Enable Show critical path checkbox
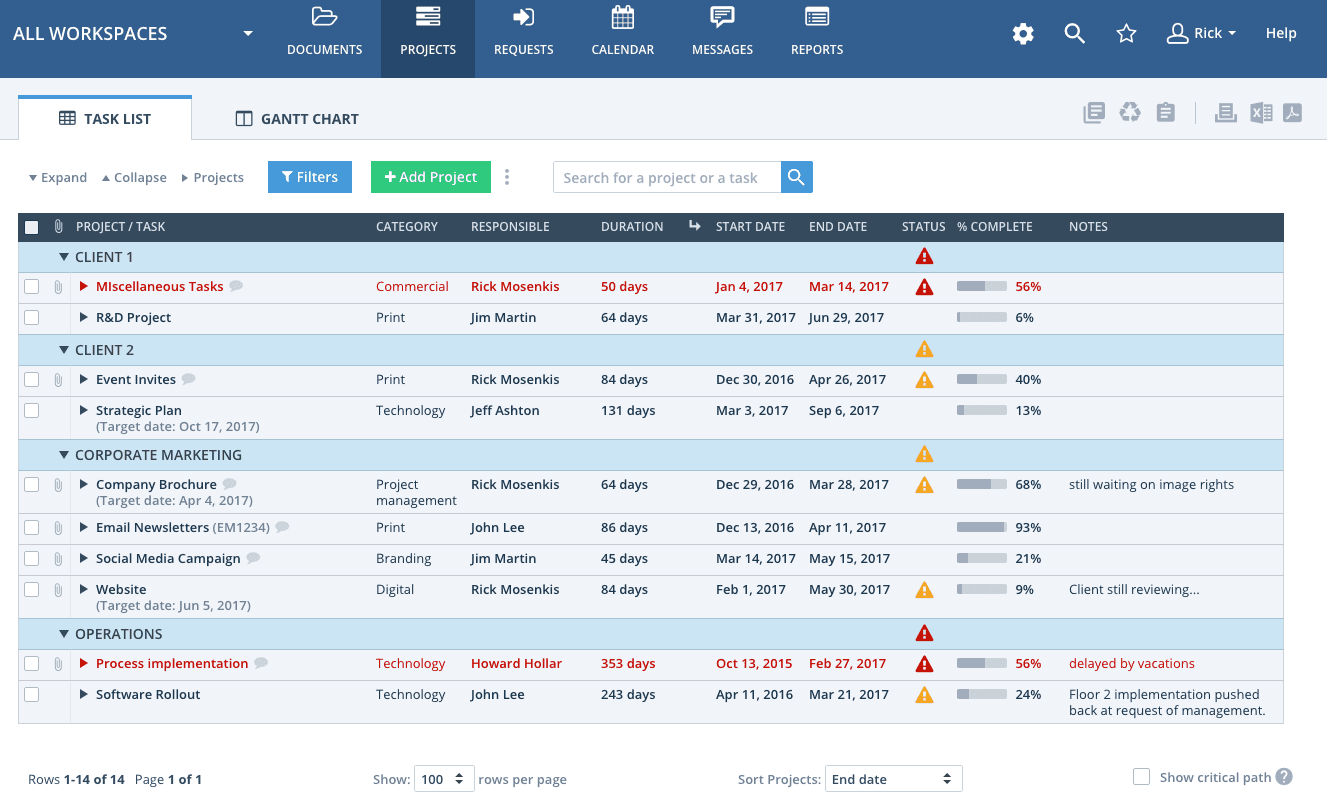The width and height of the screenshot is (1327, 793). tap(1141, 777)
